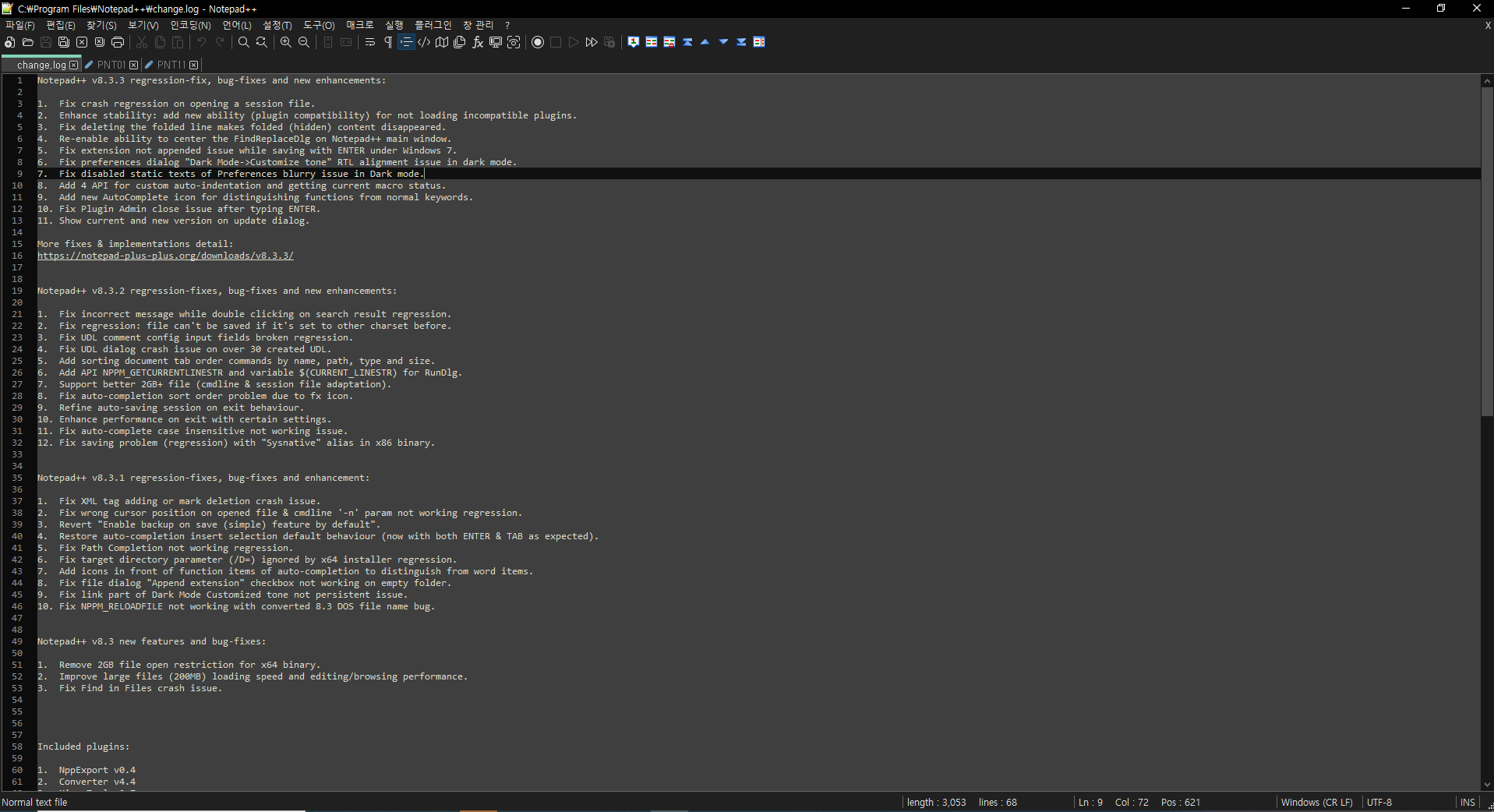Open the 파일(F) menu

coord(19,25)
